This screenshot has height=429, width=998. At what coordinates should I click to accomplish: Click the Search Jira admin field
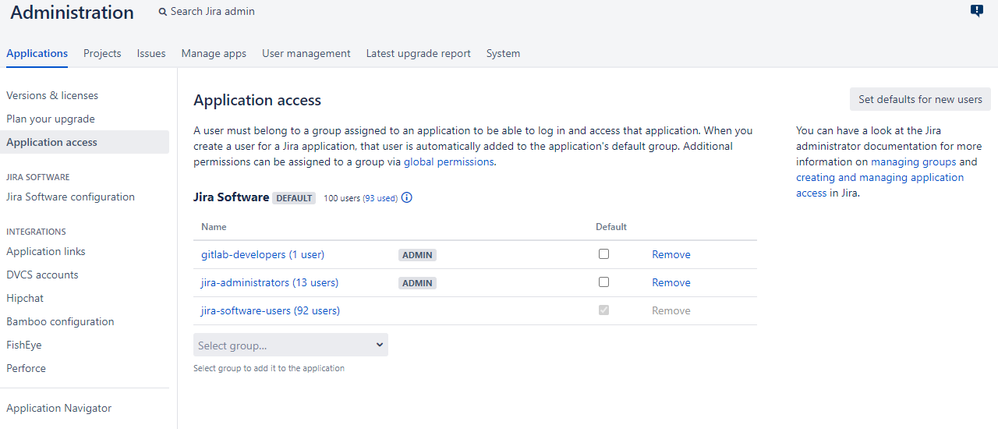pyautogui.click(x=213, y=11)
